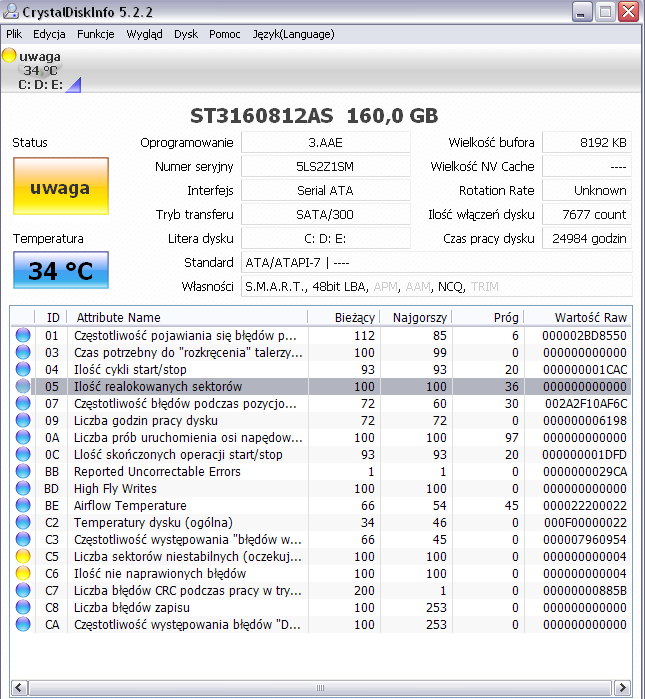This screenshot has width=645, height=699.
Task: Open the Plik menu
Action: [x=14, y=34]
